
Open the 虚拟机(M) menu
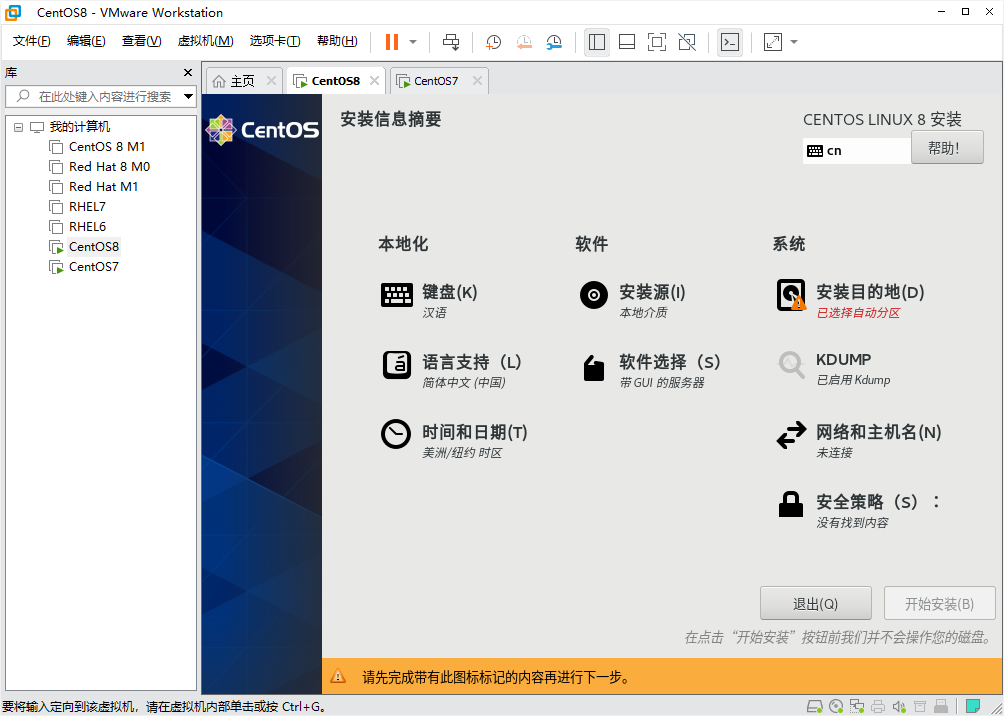click(205, 41)
